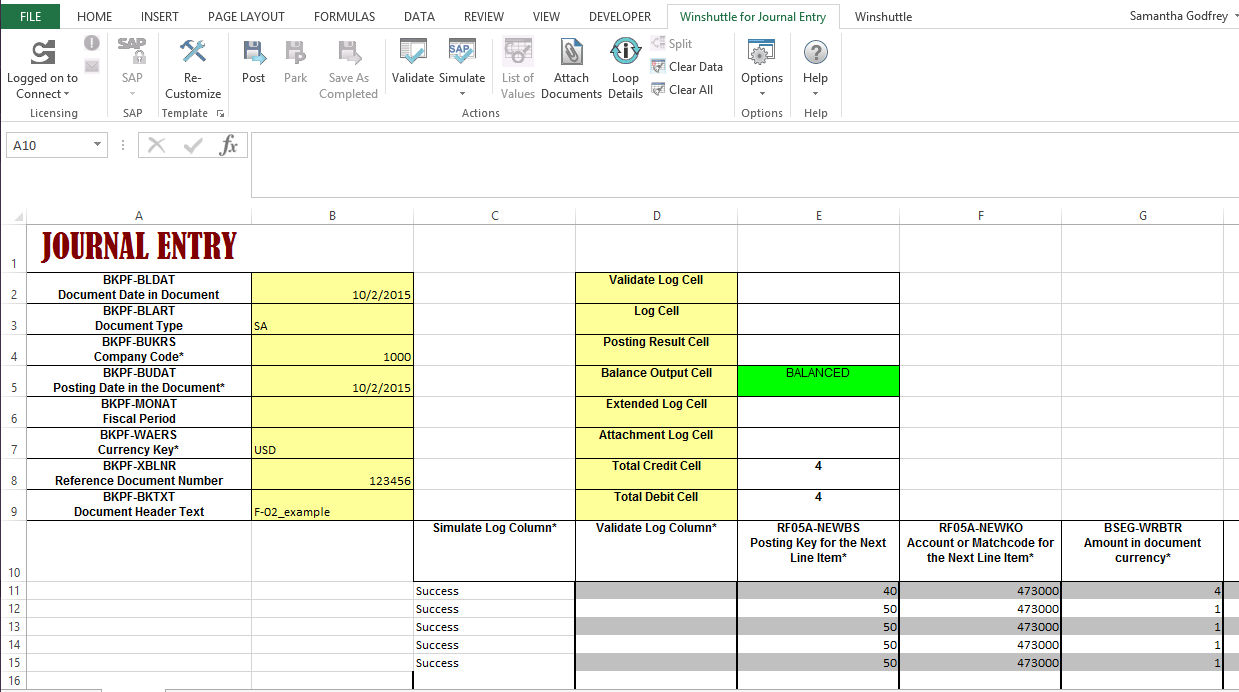1239x692 pixels.
Task: Expand the Logged on to Connect dropdown
Action: 66,94
